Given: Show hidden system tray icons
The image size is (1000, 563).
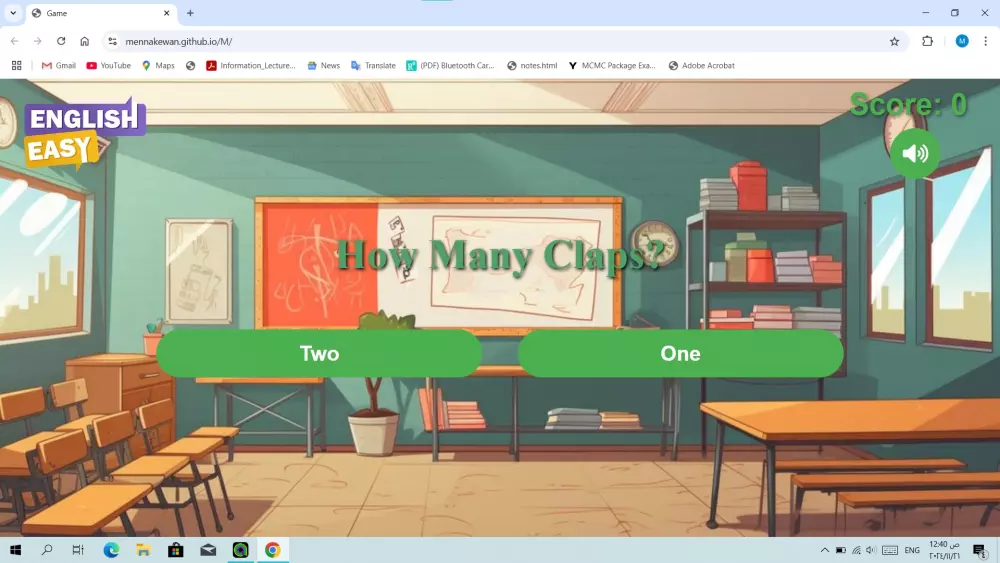Looking at the screenshot, I should pos(825,550).
